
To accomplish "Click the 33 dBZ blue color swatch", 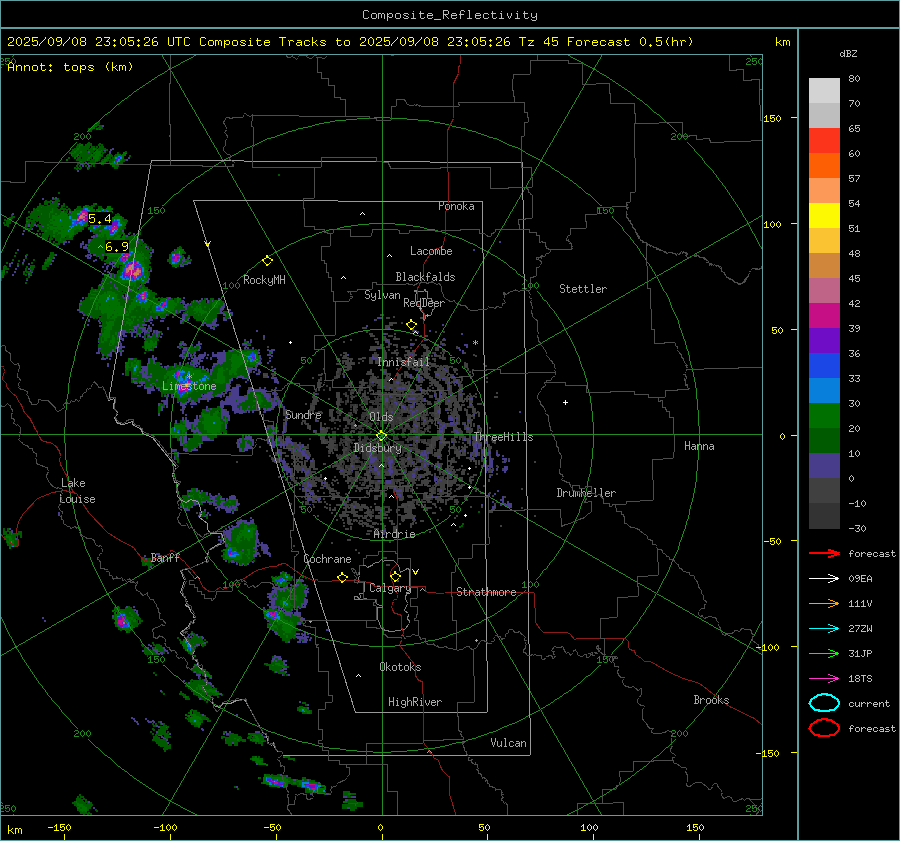I will tap(824, 366).
